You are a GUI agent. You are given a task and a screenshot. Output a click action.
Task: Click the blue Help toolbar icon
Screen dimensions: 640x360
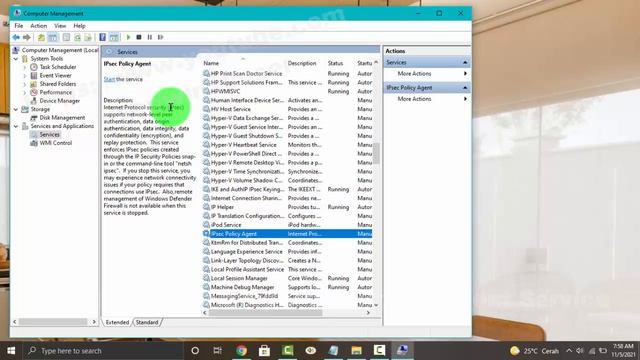[x=102, y=38]
